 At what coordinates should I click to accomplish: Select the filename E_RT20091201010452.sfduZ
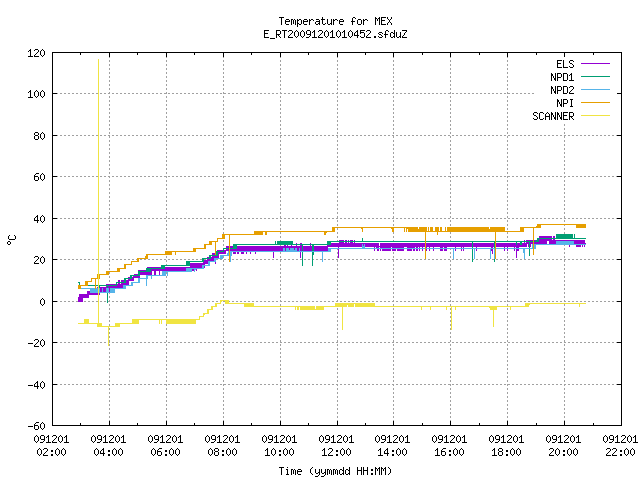(x=335, y=34)
